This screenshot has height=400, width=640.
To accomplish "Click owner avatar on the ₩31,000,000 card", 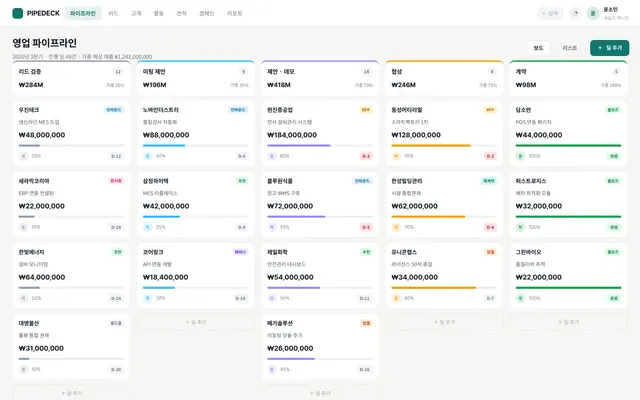I will pos(23,369).
